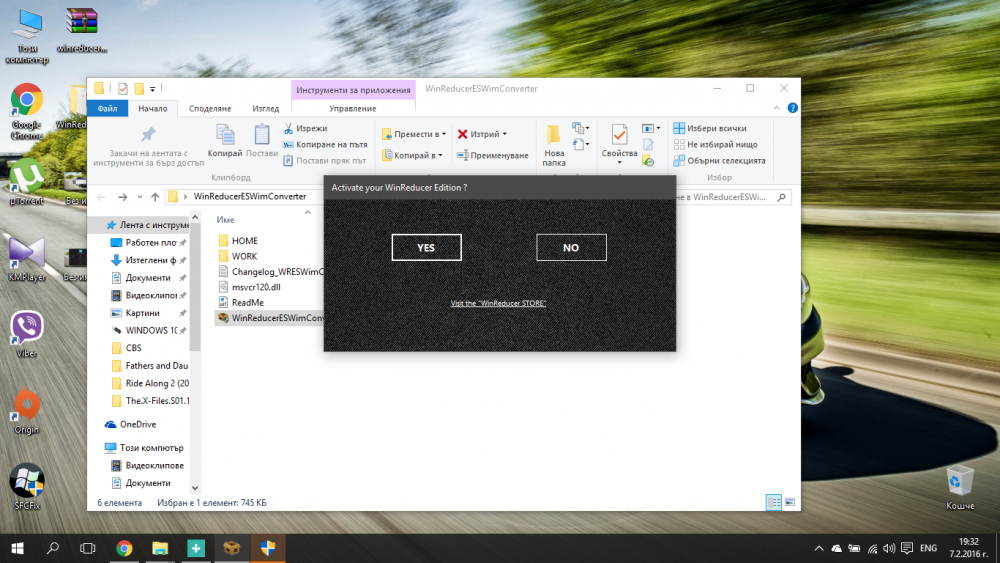Viewport: 1000px width, 563px height.
Task: Select the Changelog_WRESWimC file
Action: click(271, 272)
